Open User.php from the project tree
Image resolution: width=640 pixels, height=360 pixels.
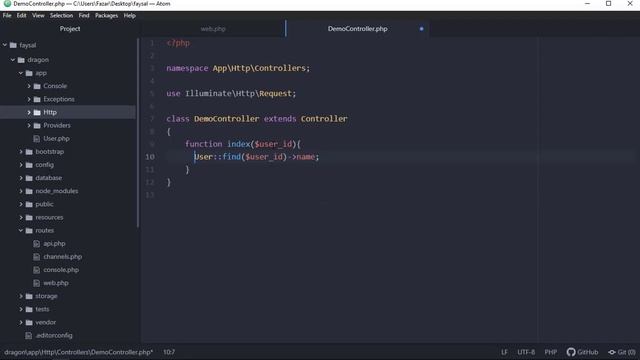56,138
